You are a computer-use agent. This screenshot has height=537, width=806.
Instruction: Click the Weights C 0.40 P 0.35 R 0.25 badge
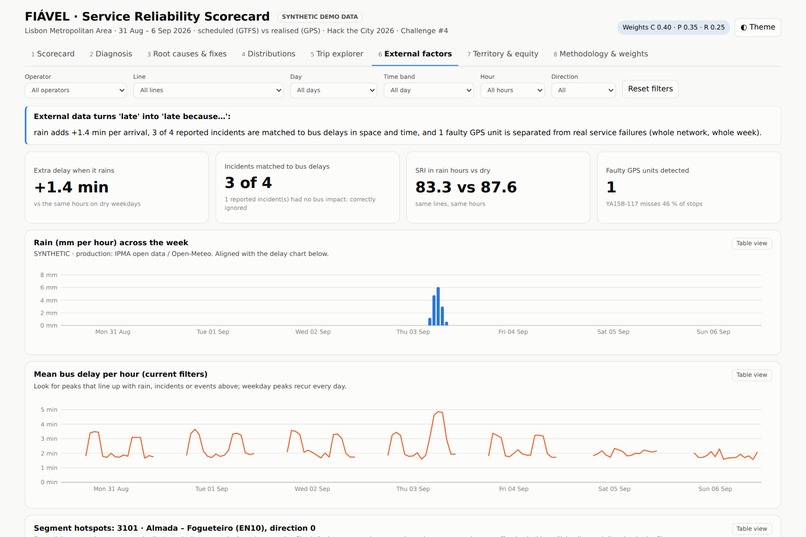pyautogui.click(x=673, y=27)
